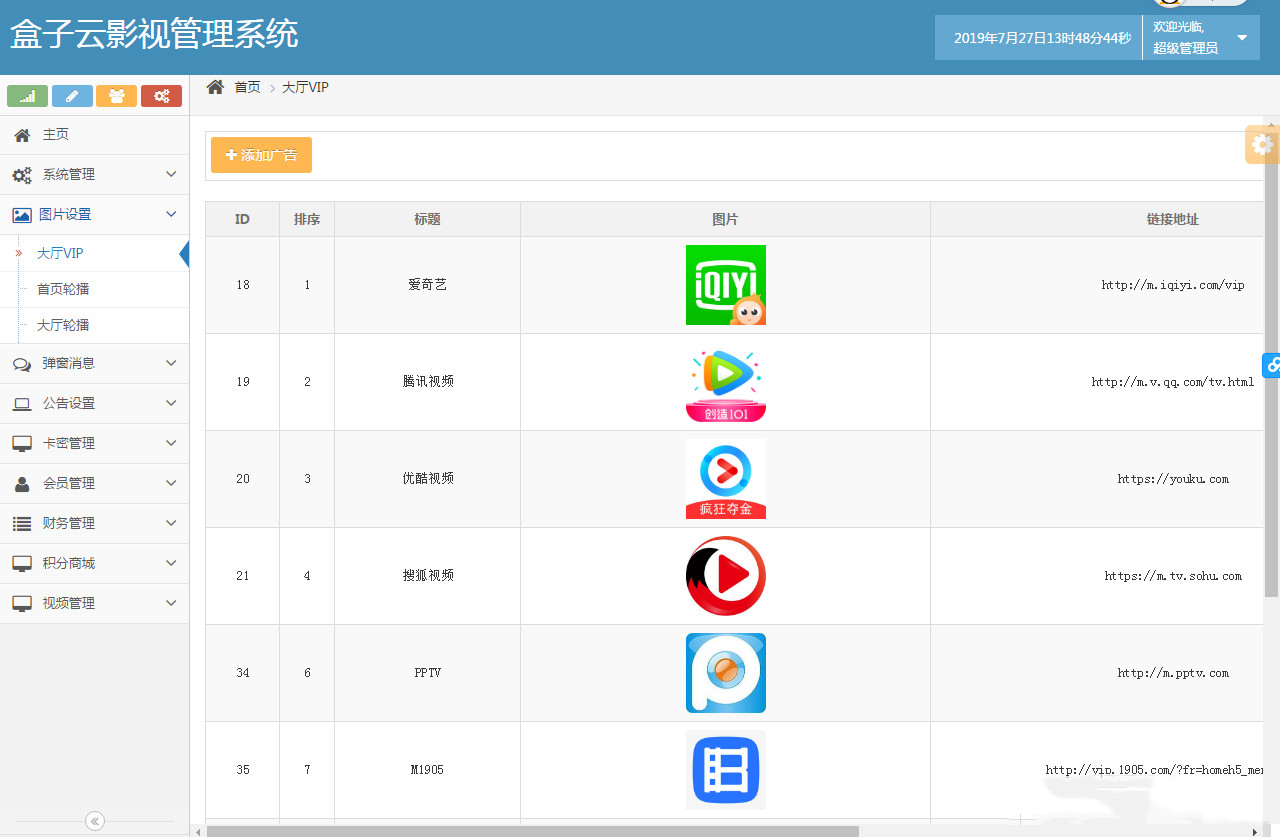Click the vip.1905.com link address
Screen dimensions: 1280x837
click(x=1155, y=770)
